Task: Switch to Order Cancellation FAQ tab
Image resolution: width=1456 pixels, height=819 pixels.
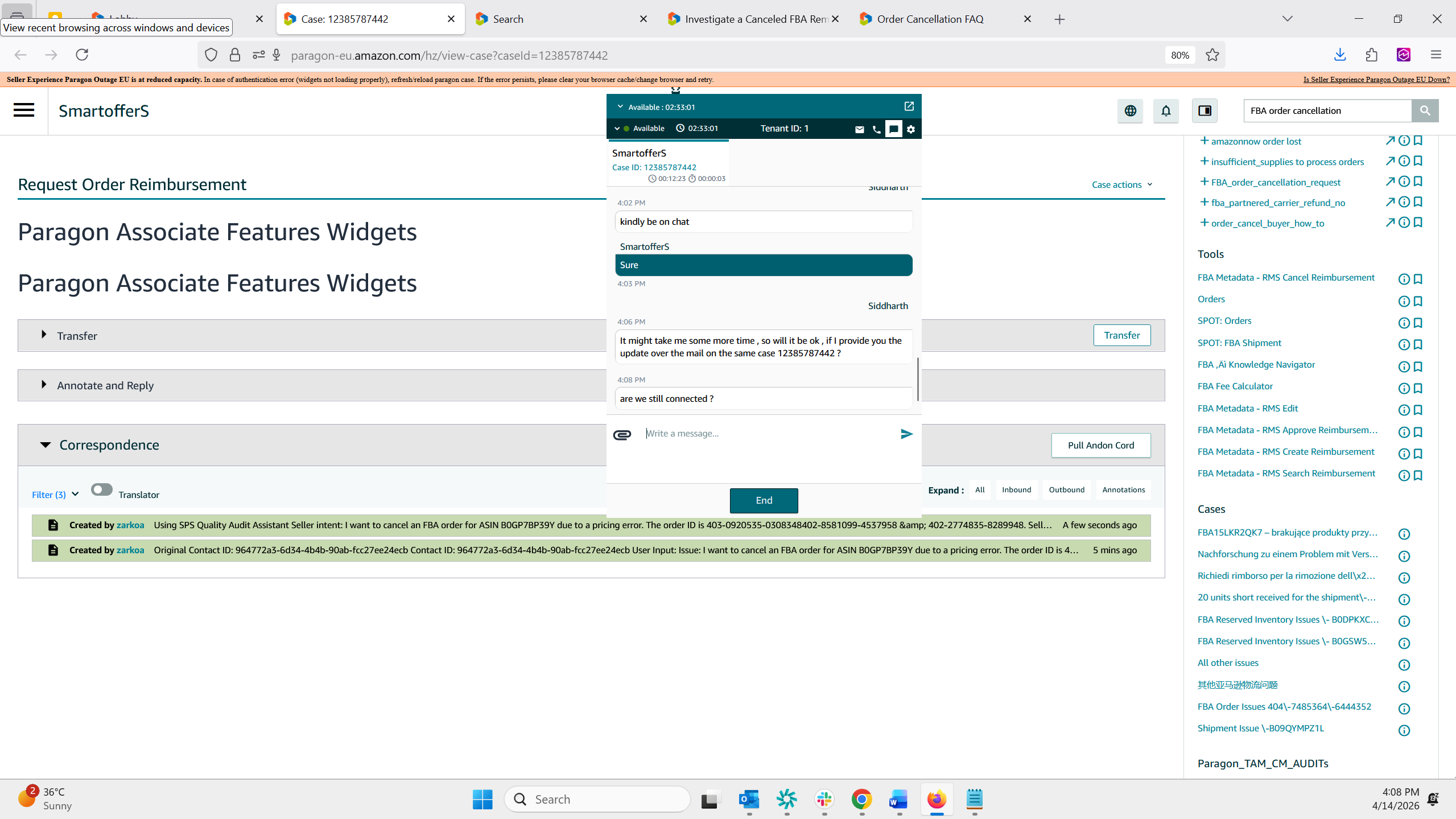Action: point(930,19)
